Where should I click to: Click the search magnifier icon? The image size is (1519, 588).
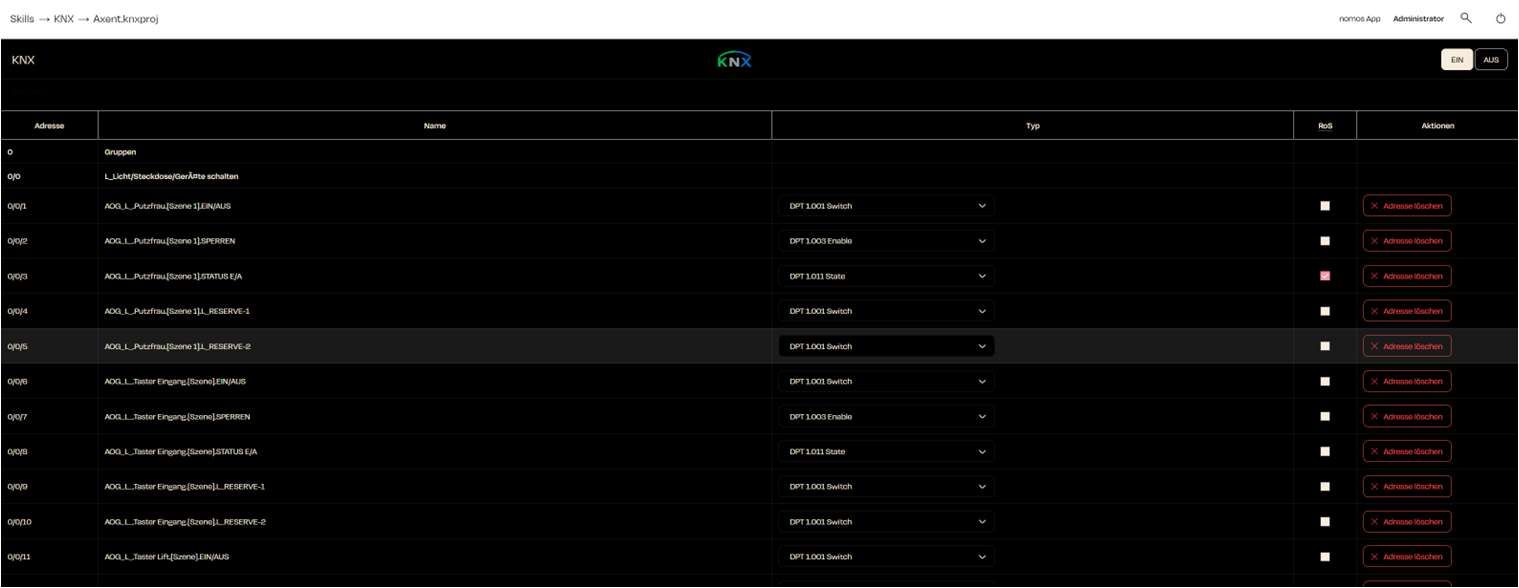[x=1466, y=18]
